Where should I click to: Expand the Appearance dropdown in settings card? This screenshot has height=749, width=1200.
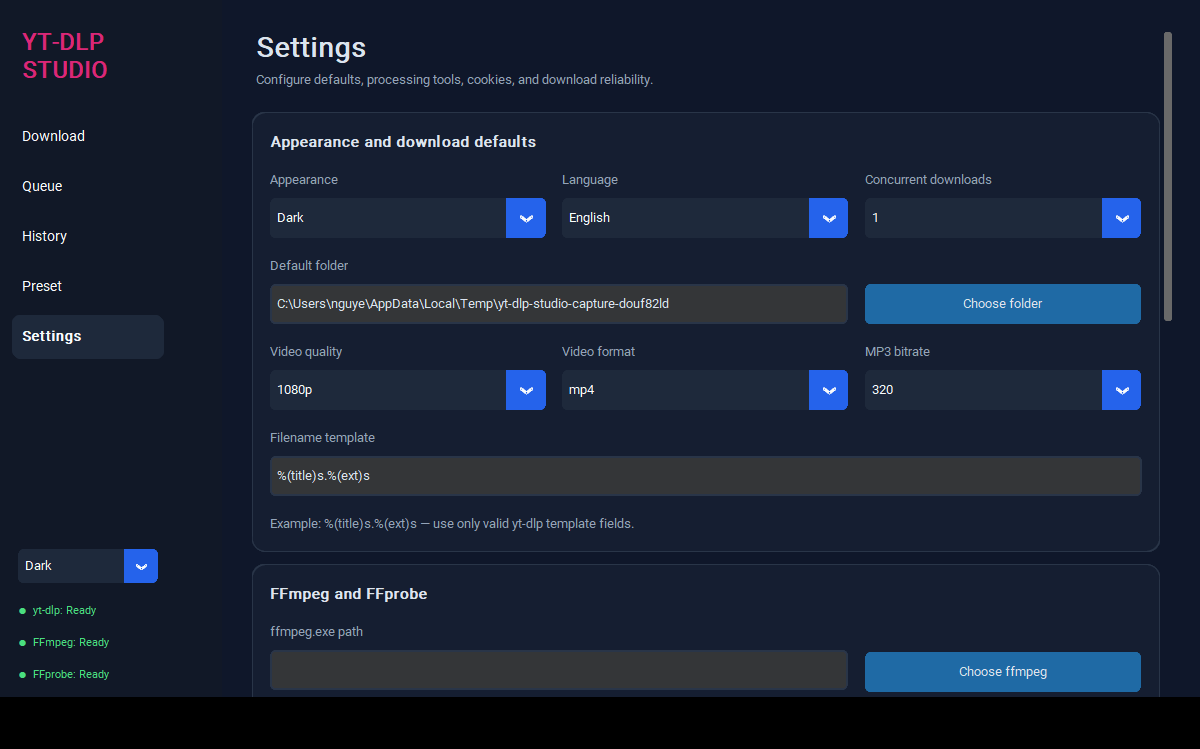point(408,218)
